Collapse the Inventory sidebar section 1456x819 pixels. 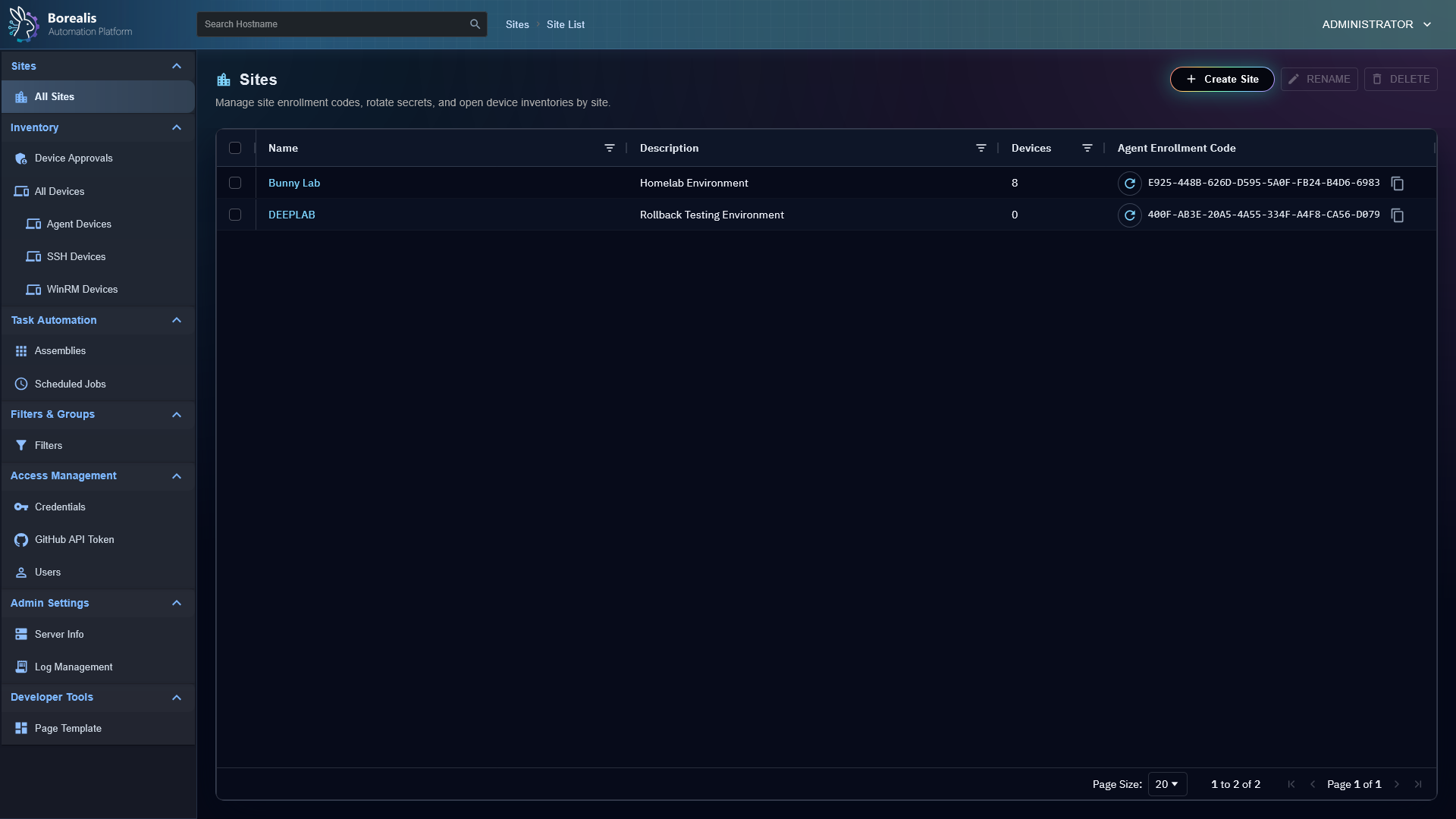[x=177, y=127]
